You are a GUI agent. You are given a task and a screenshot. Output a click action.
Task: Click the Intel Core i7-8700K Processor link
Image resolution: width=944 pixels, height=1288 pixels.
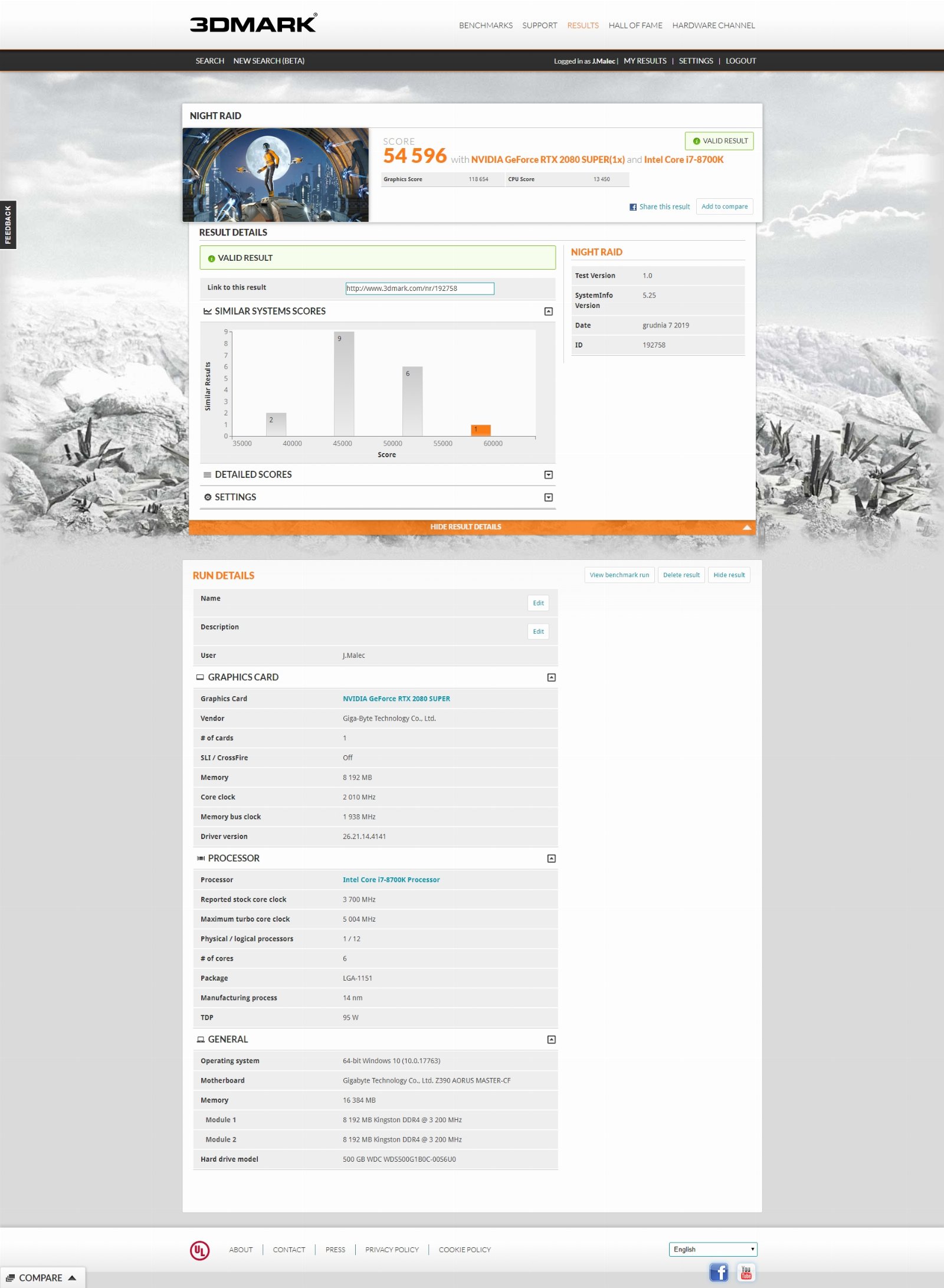(x=391, y=880)
